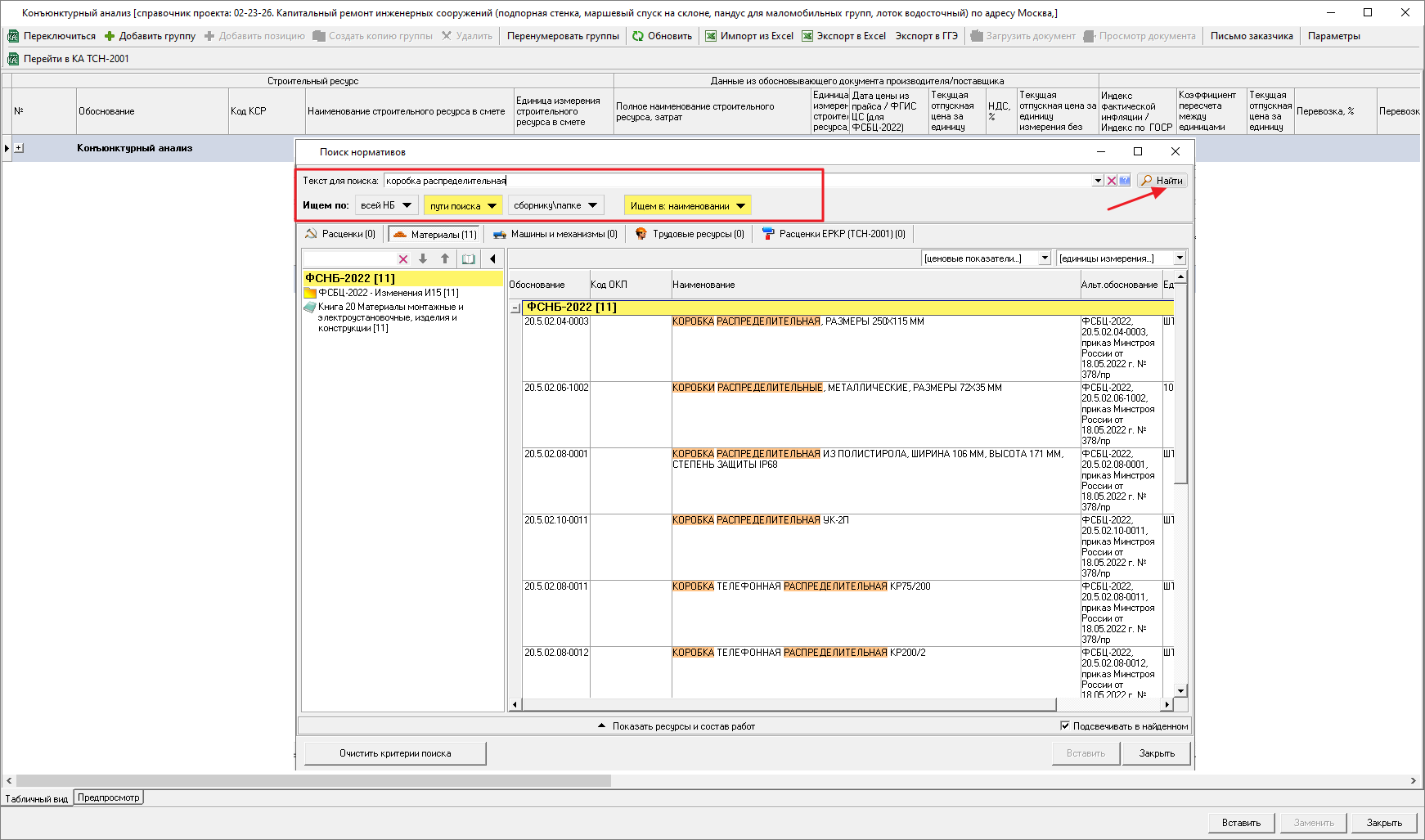1425x840 pixels.
Task: Click the up arrow icon in tree panel
Action: (x=445, y=258)
